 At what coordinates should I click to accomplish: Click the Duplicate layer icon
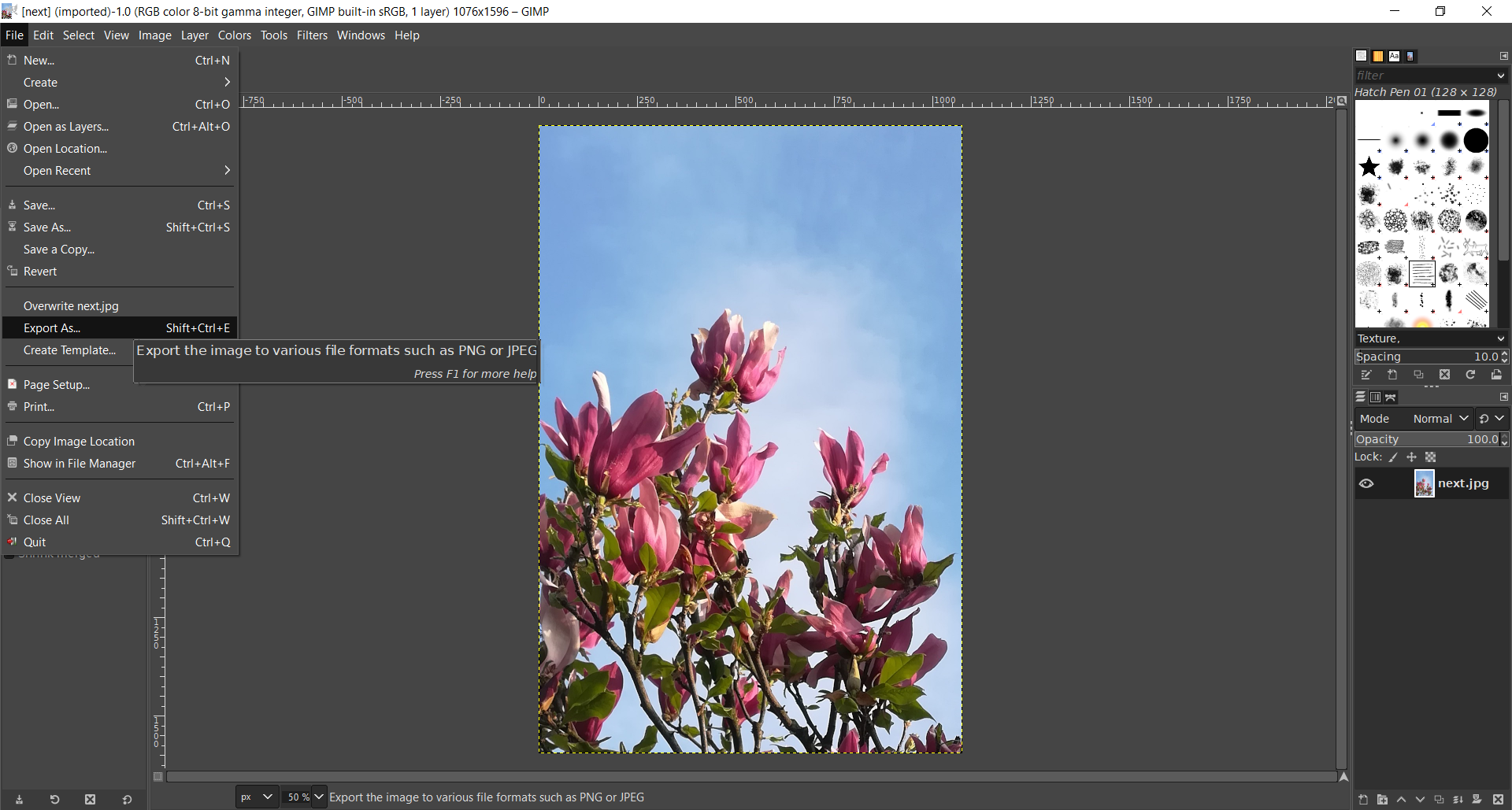pos(1439,800)
